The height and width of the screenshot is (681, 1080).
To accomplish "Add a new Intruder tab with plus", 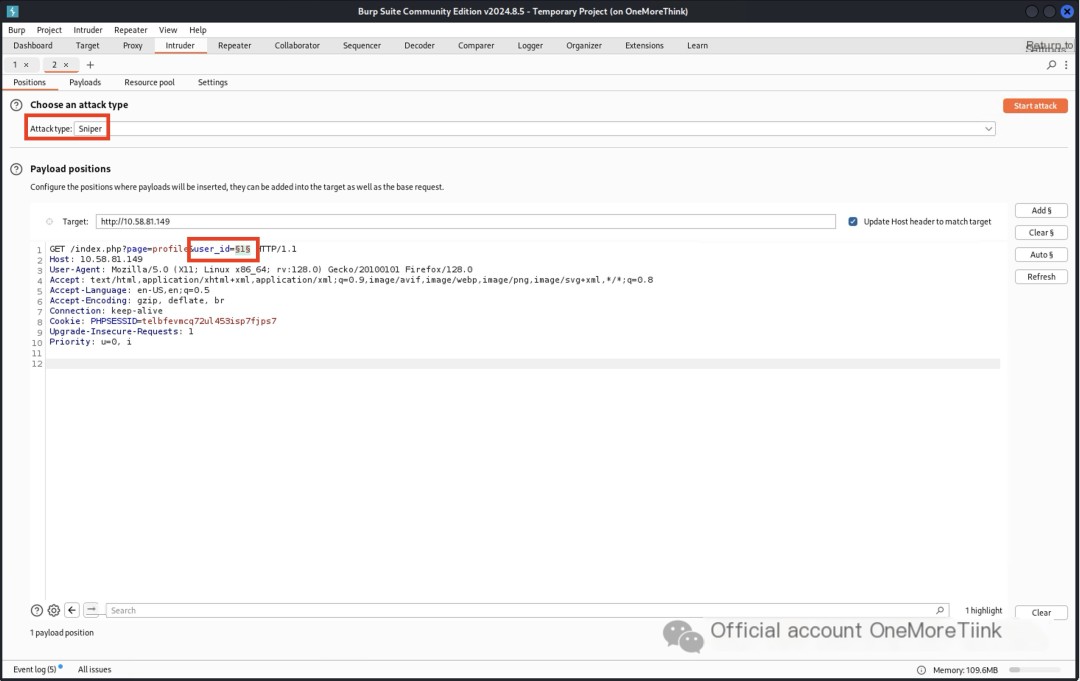I will (90, 65).
